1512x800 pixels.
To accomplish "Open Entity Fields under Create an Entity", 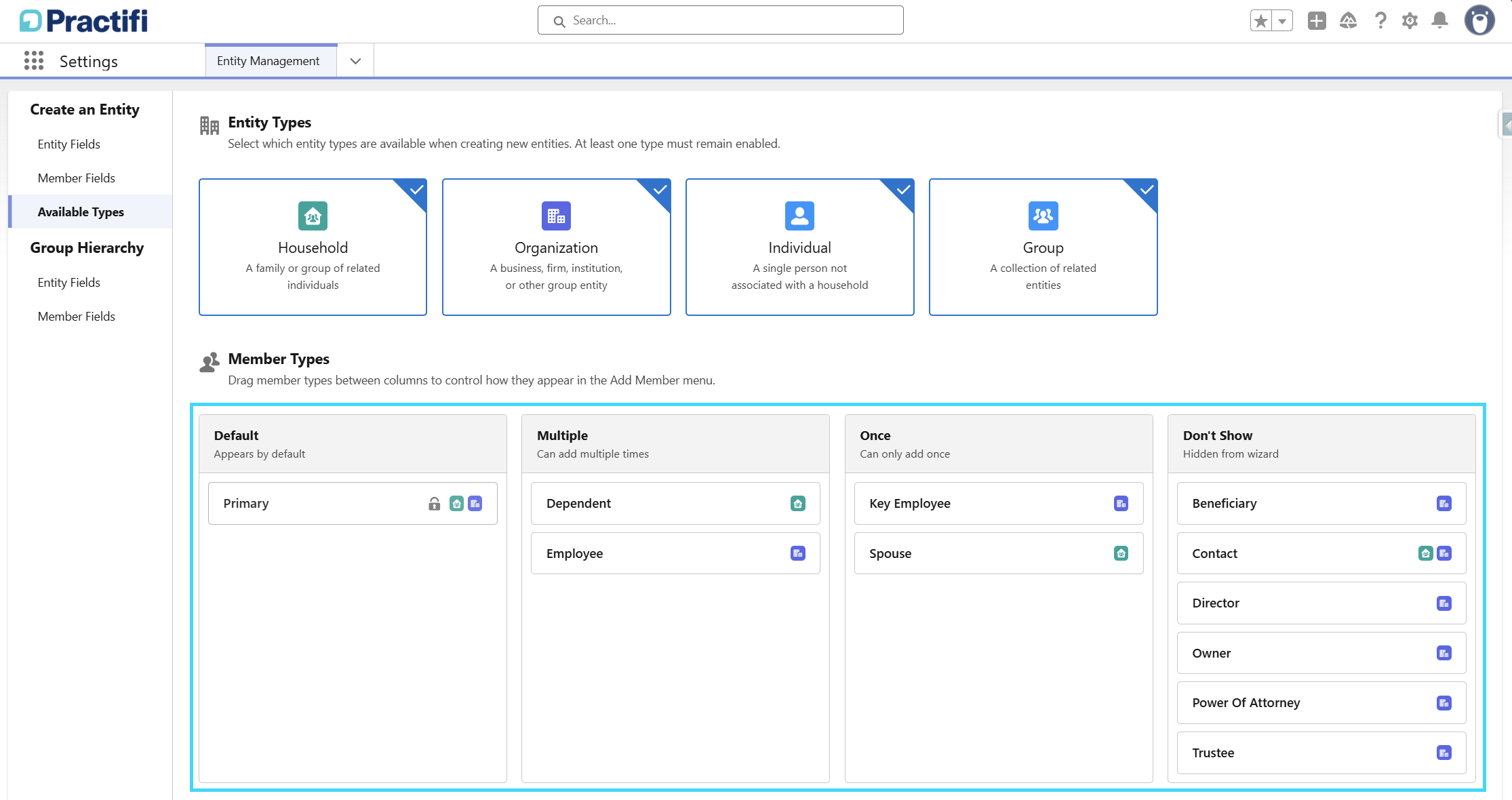I will pyautogui.click(x=69, y=144).
